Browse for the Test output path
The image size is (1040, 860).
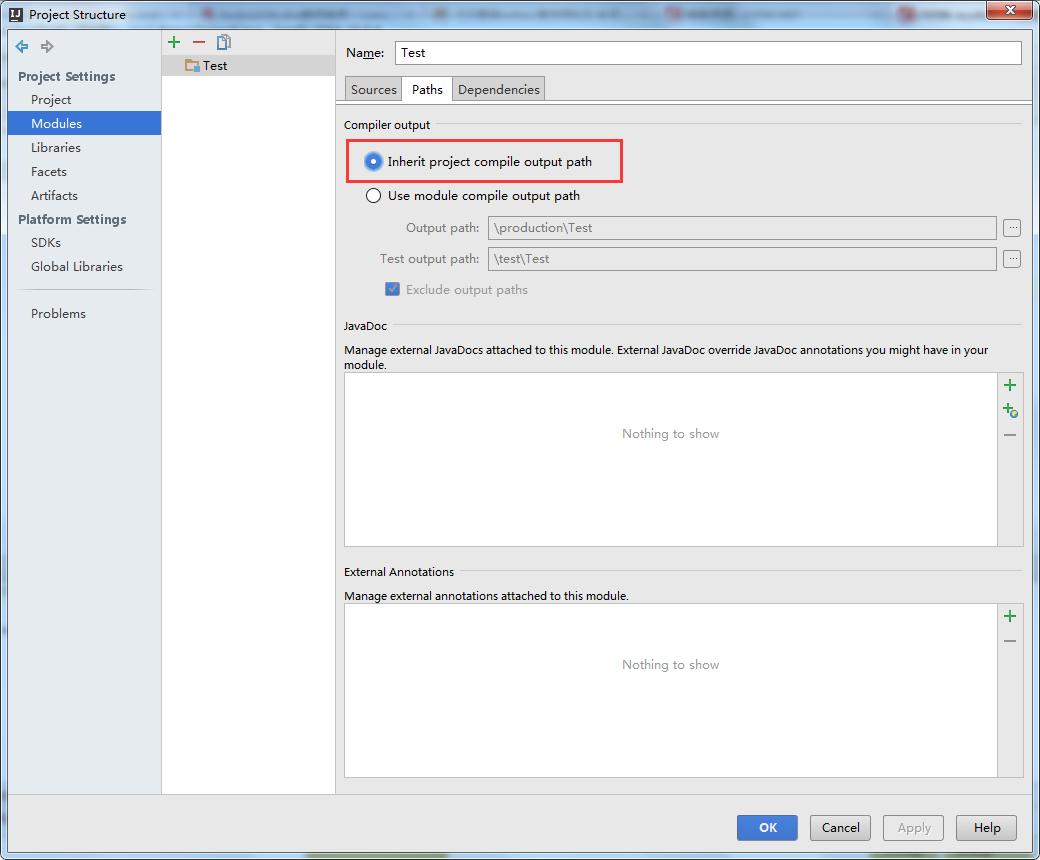[1012, 259]
